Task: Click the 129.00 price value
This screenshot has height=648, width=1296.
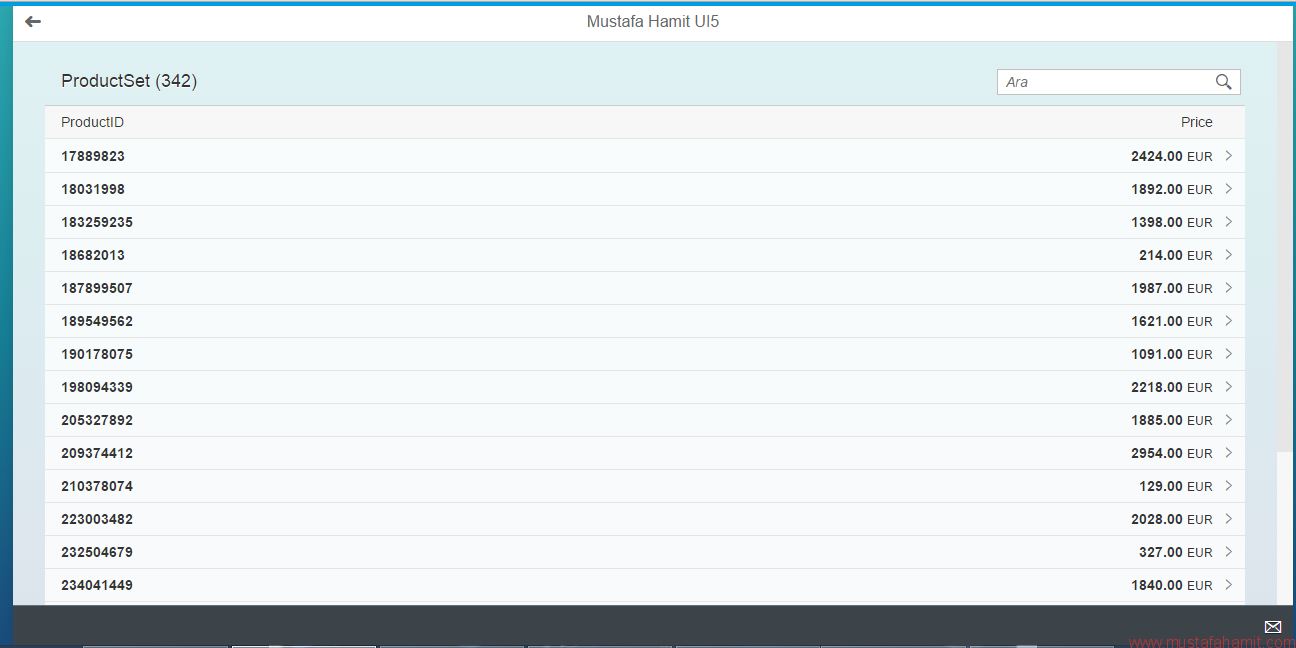Action: [1161, 486]
